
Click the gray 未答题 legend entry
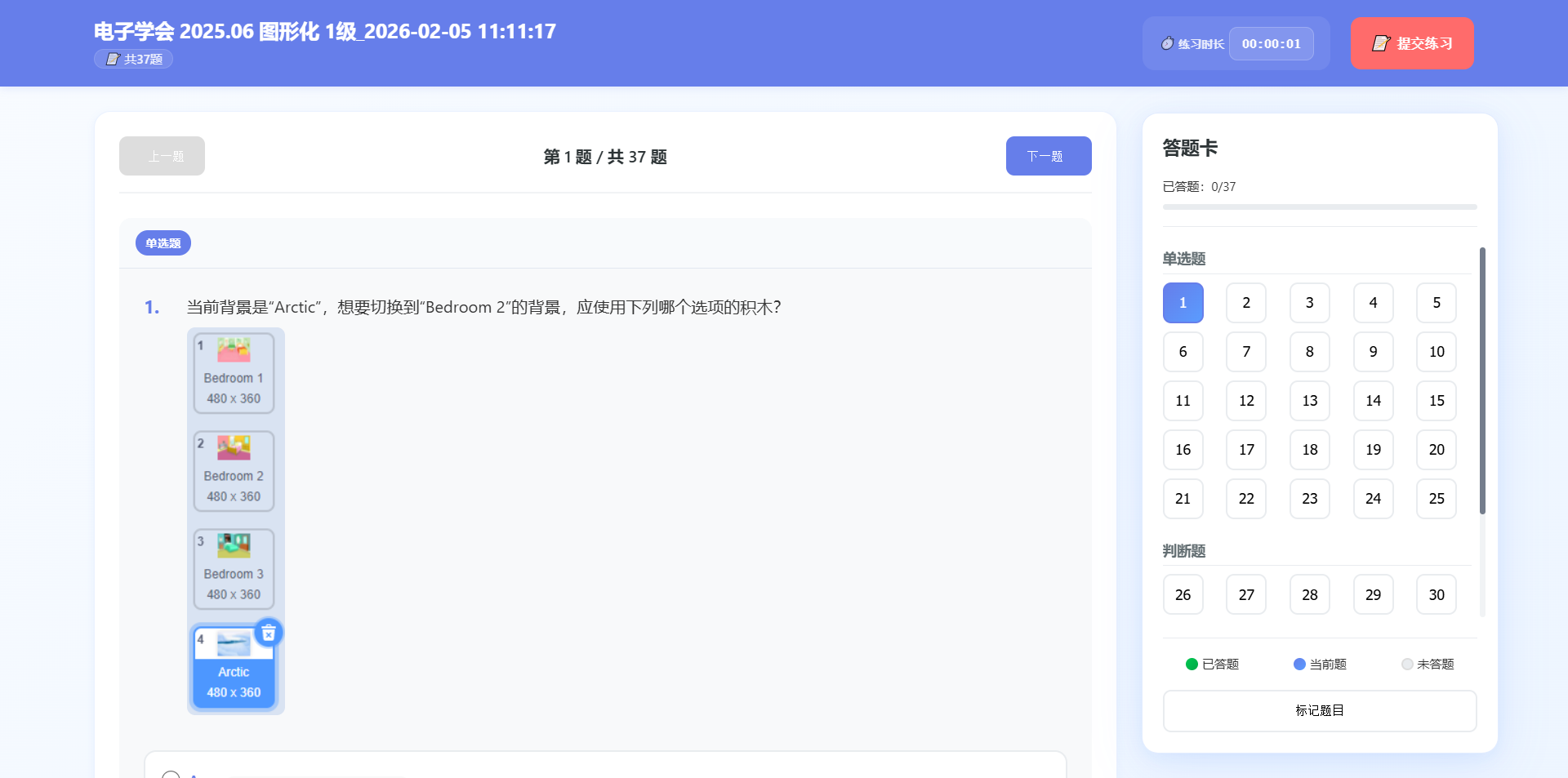pos(1428,665)
